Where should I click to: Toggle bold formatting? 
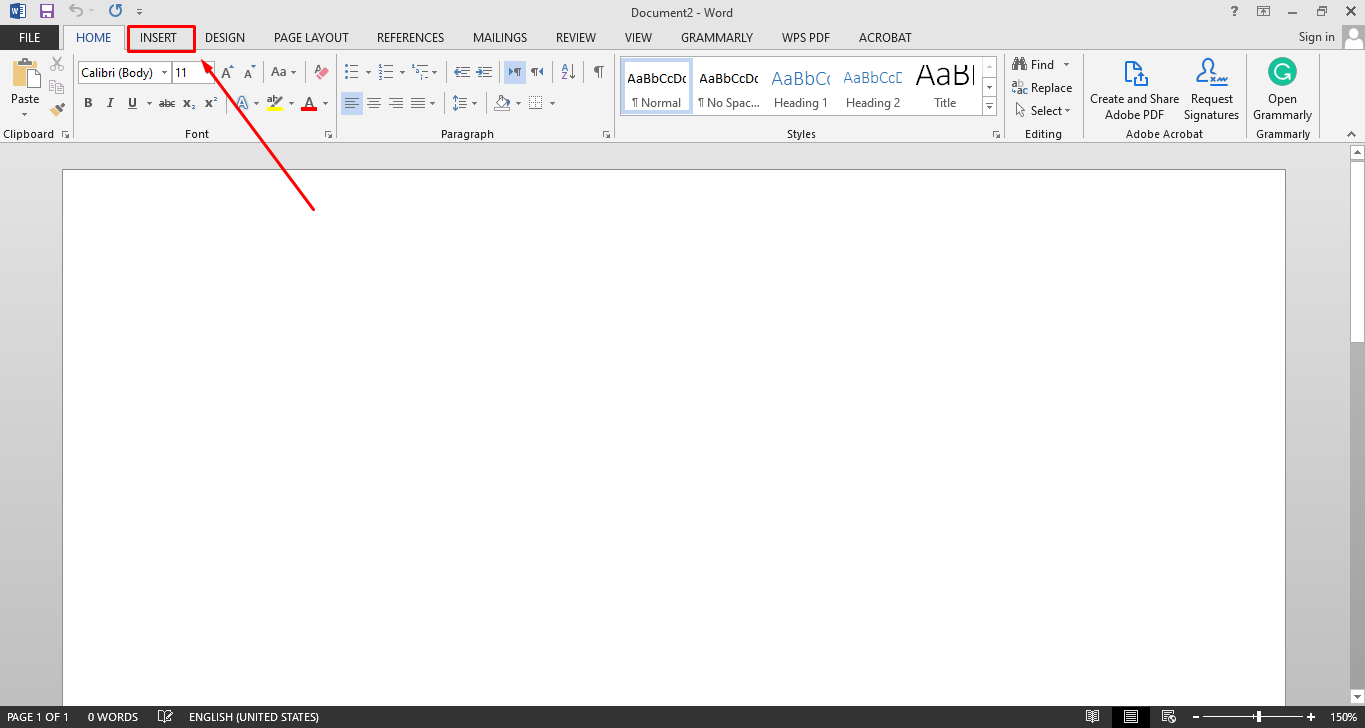click(x=88, y=102)
